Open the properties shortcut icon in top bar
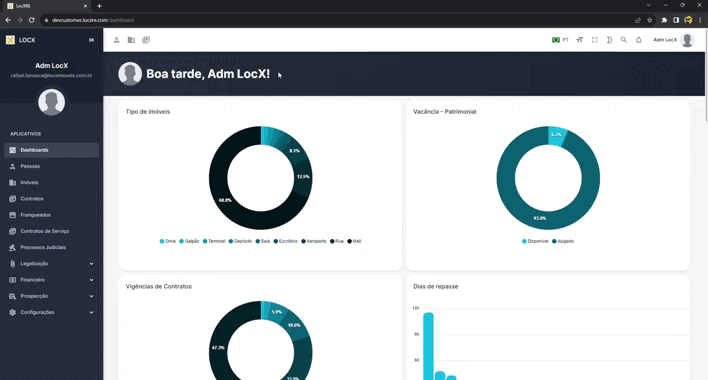708x380 pixels. pos(131,40)
